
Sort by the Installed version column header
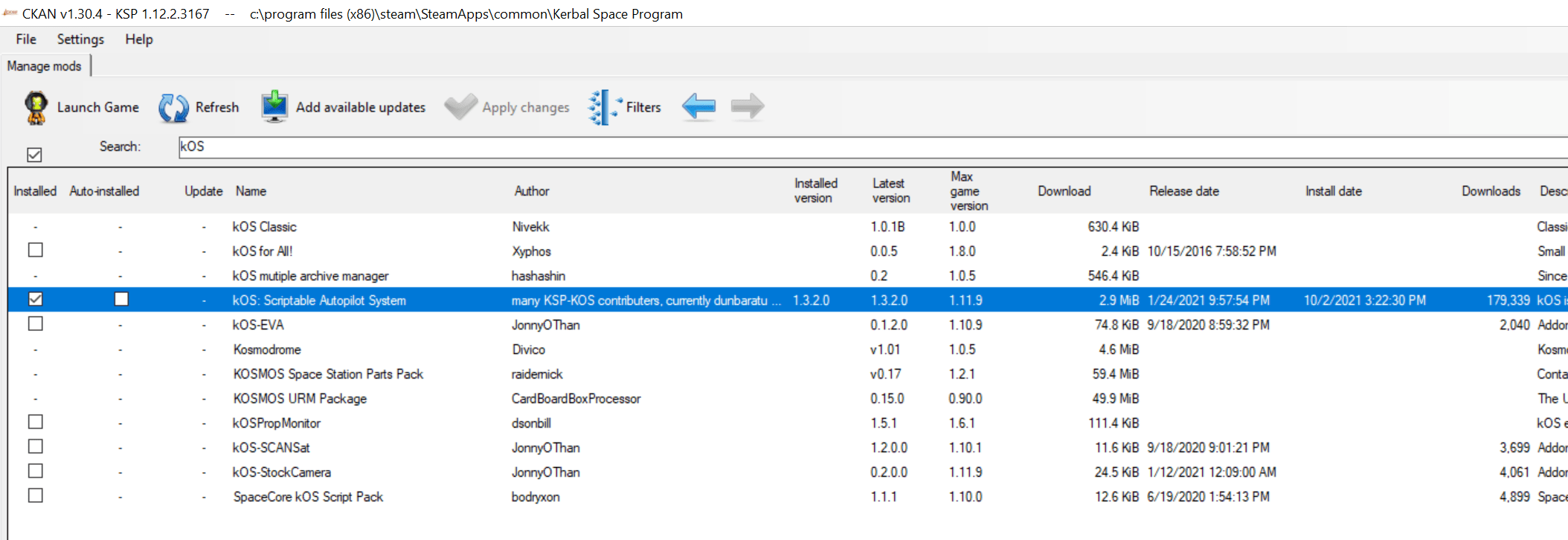(x=816, y=190)
